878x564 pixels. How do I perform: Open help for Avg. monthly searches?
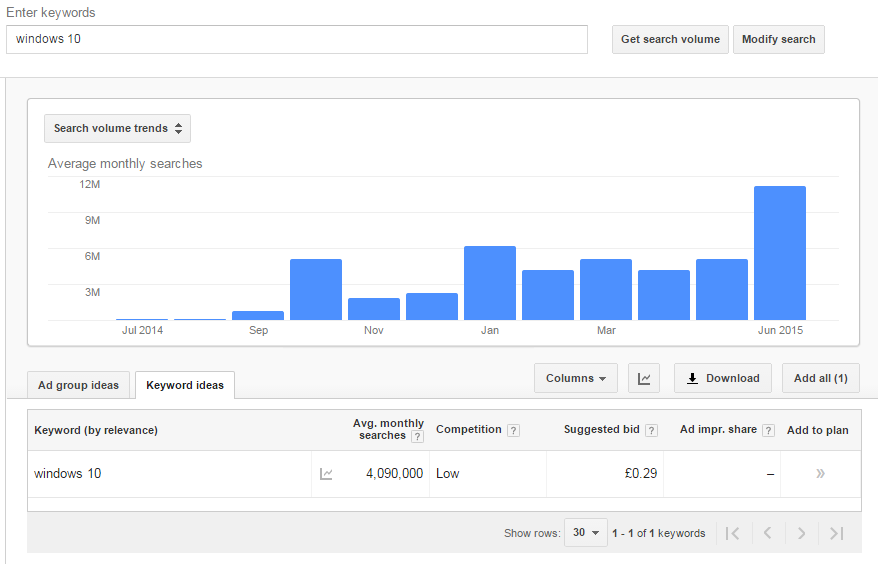417,436
